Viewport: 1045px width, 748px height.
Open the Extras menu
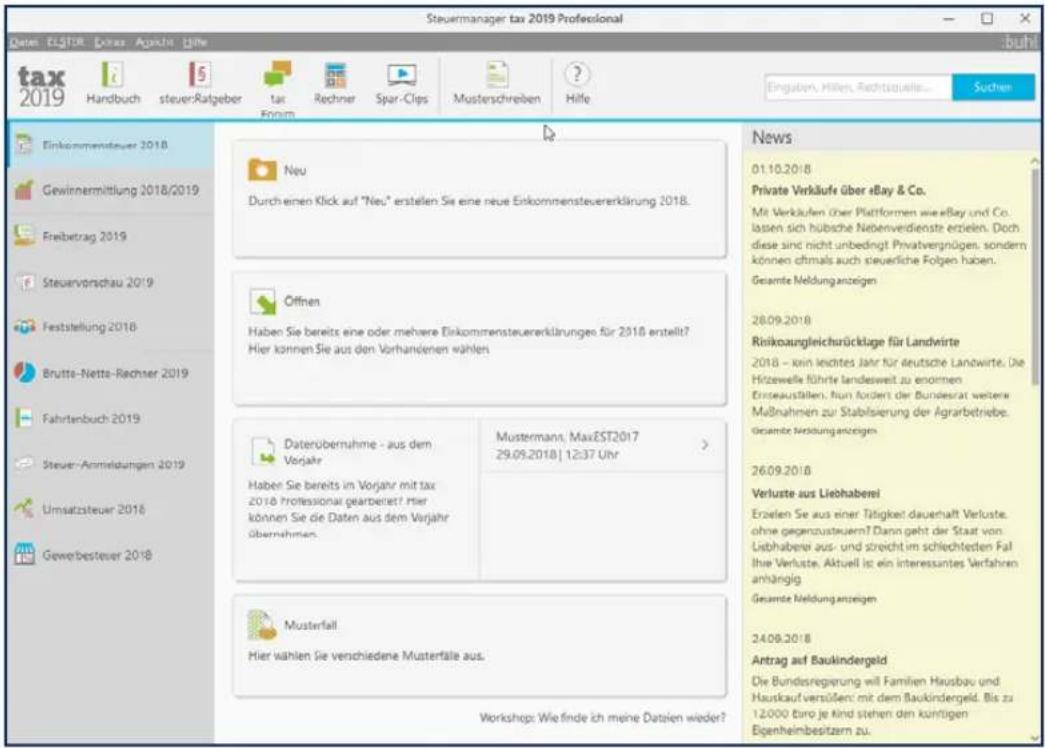coord(109,43)
